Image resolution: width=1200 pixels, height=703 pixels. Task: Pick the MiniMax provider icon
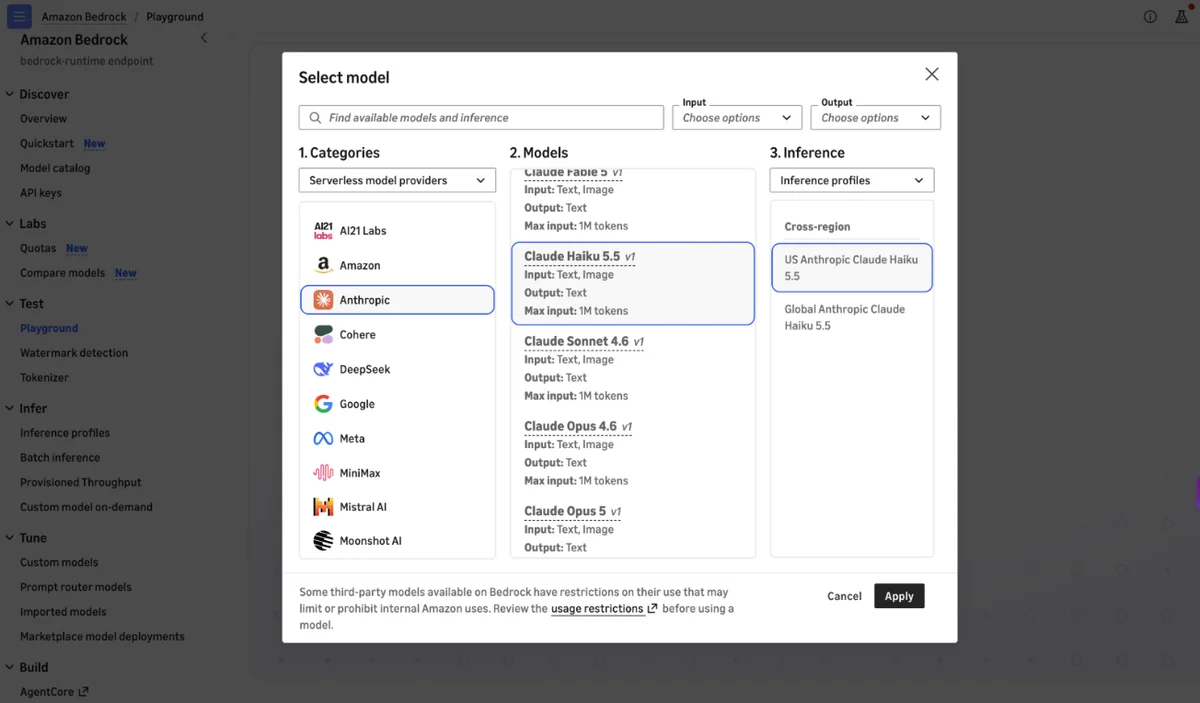point(323,473)
